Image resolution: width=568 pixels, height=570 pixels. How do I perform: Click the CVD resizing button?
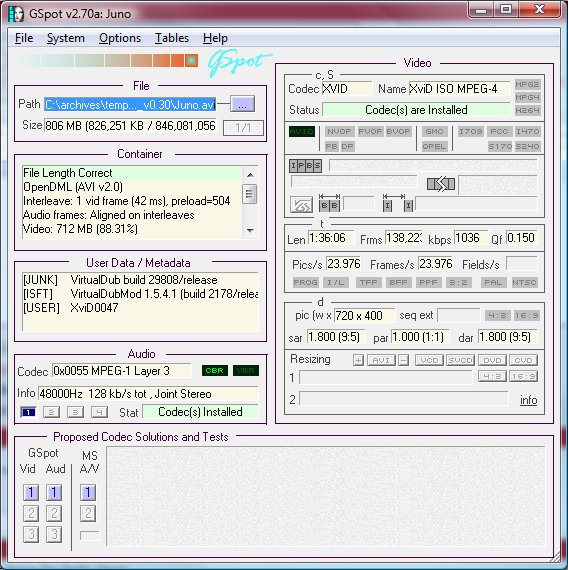tap(523, 360)
